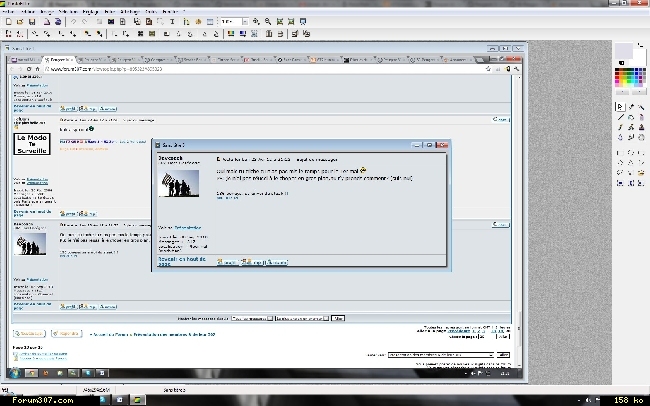Click the New document icon in toolbar
The width and height of the screenshot is (650, 406).
(x=7, y=21)
